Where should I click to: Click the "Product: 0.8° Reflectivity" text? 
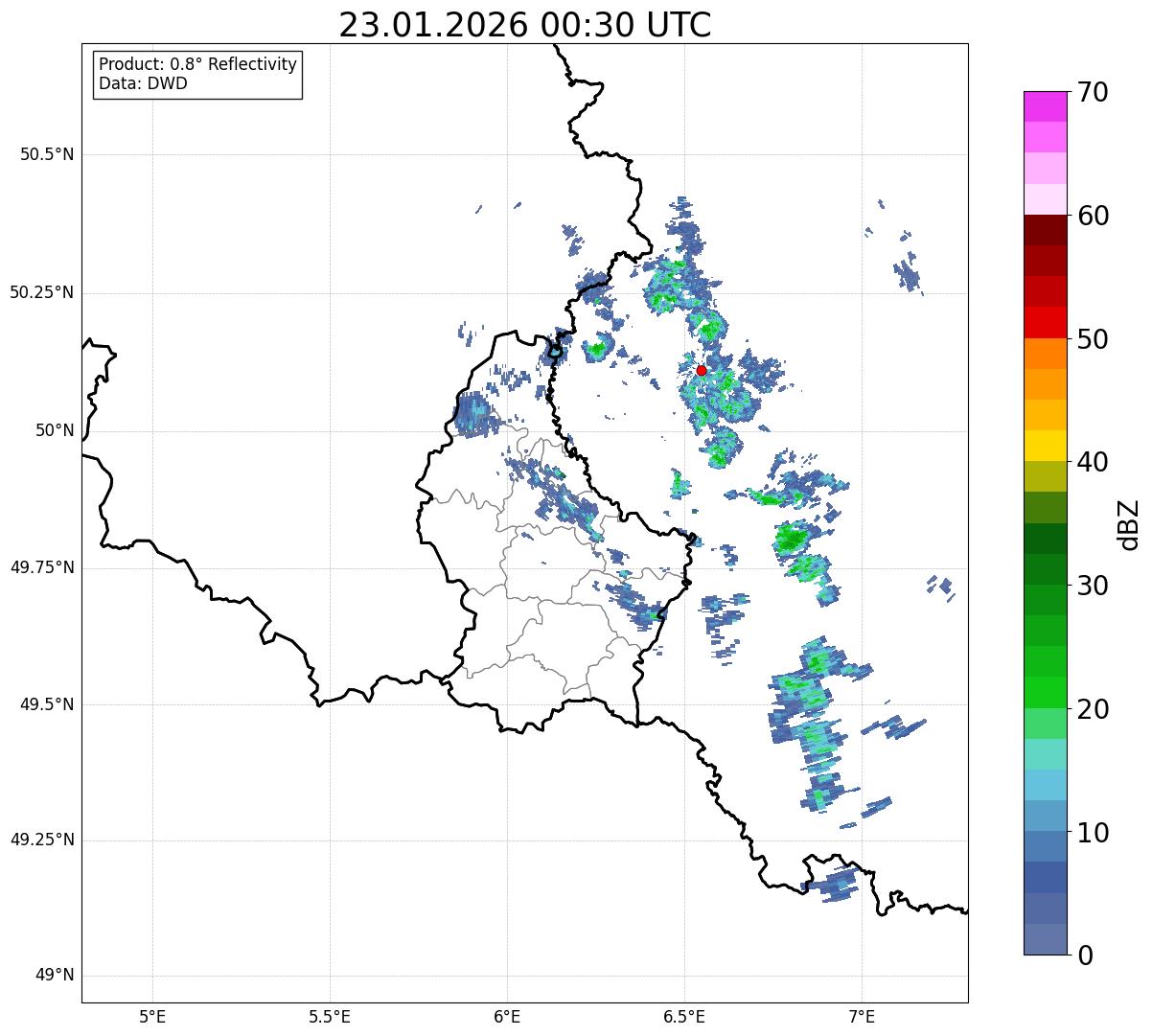click(x=198, y=64)
